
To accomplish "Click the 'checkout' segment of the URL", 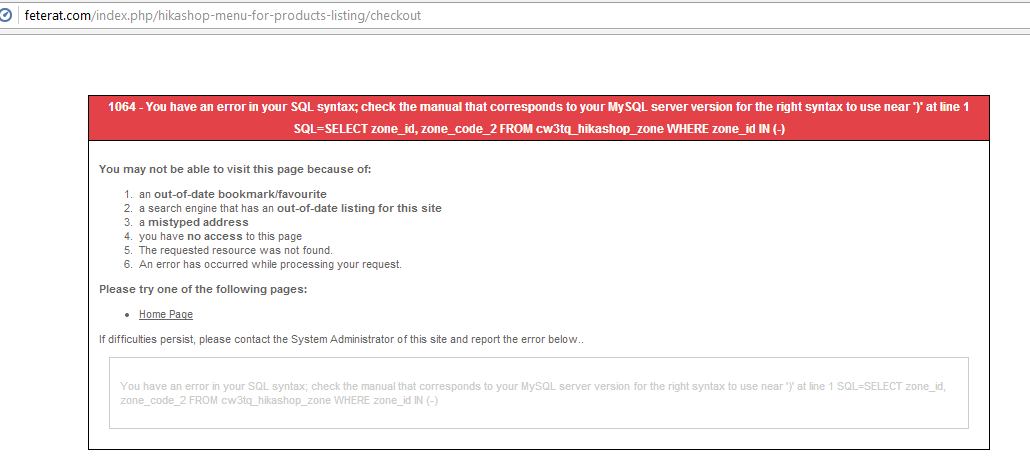I will (395, 15).
